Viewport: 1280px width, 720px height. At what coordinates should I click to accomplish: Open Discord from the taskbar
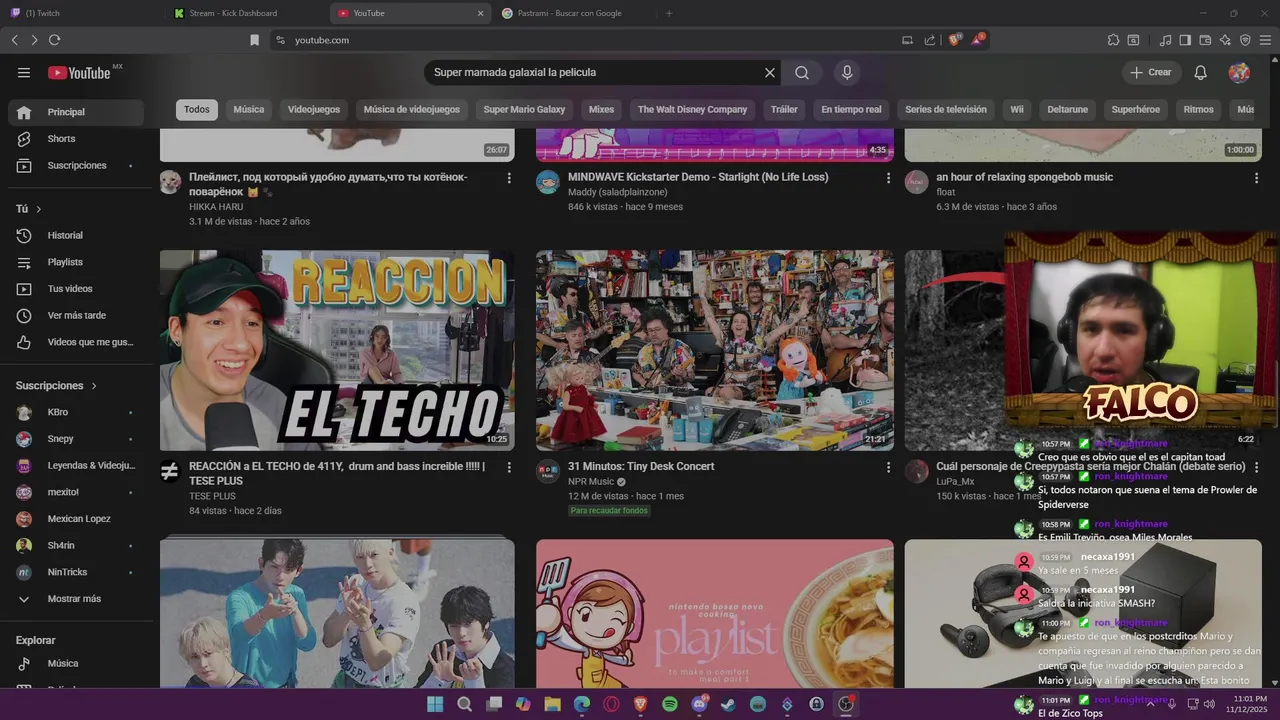click(x=699, y=704)
